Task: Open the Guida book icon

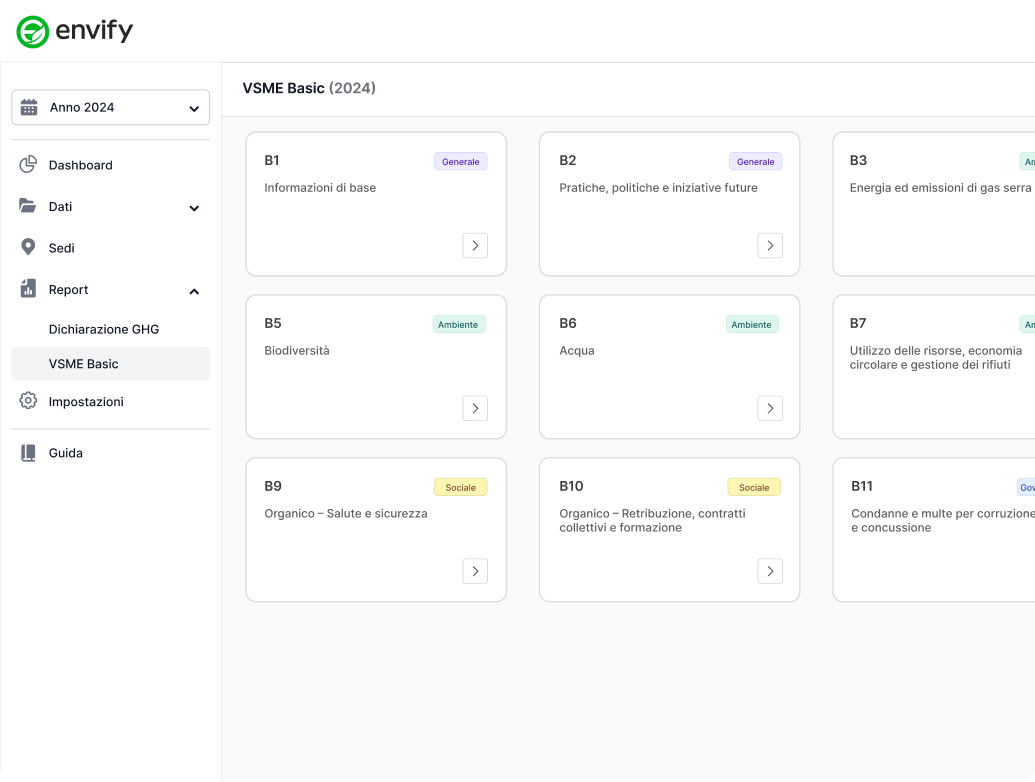Action: coord(30,453)
